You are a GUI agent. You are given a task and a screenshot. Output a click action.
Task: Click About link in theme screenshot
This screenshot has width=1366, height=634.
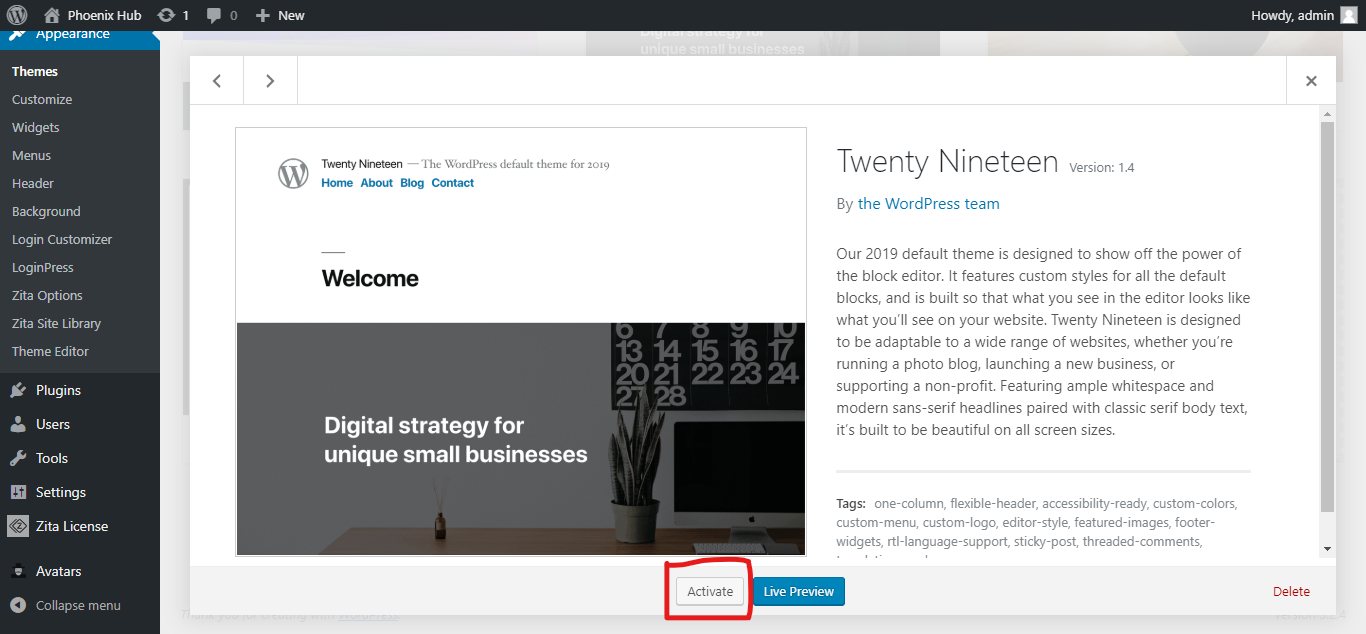377,183
